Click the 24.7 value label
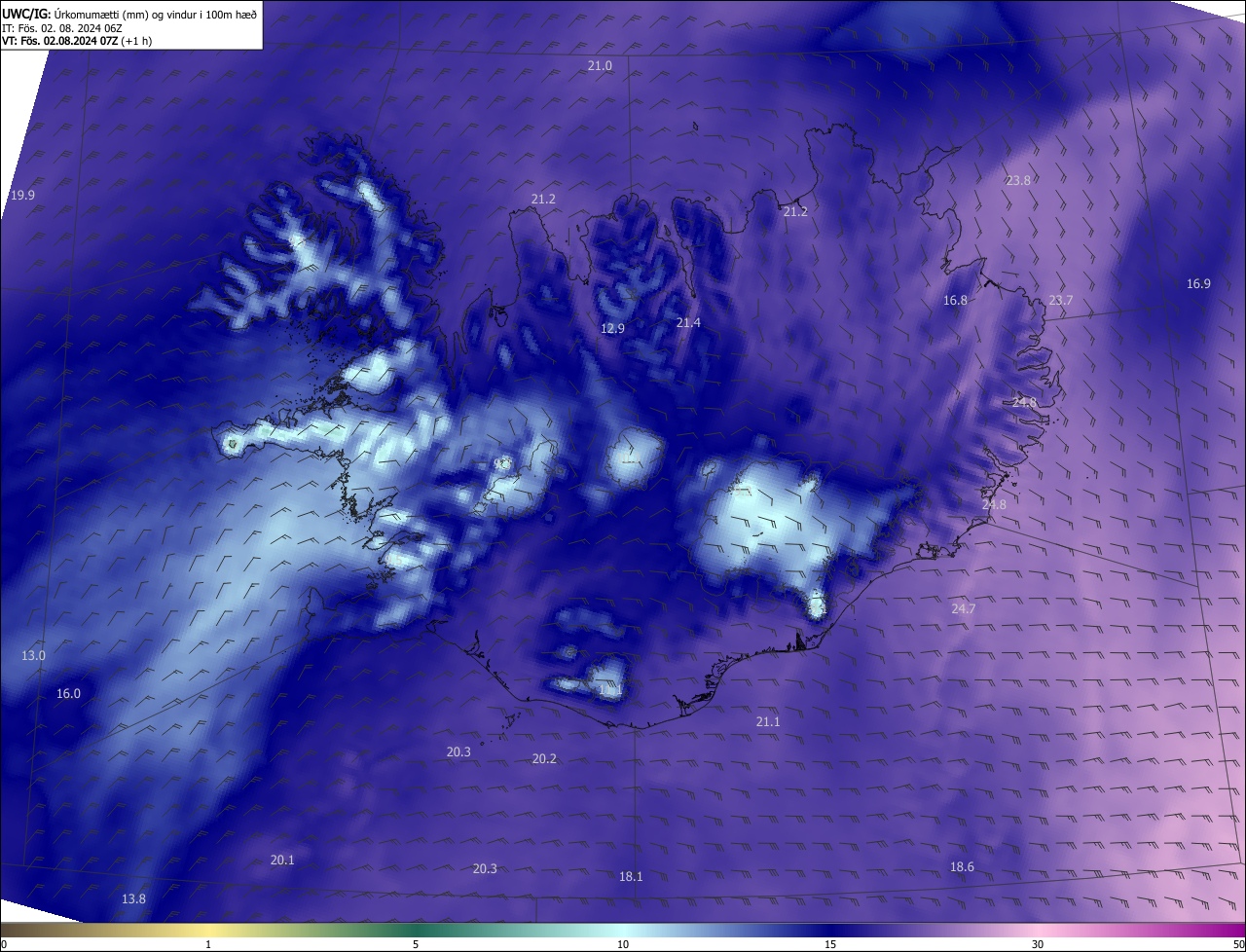 963,608
